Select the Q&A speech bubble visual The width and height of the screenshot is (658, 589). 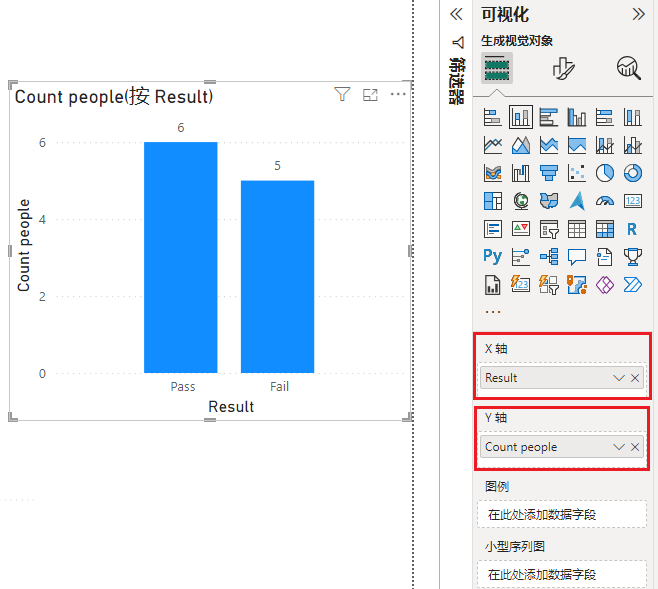(x=577, y=257)
